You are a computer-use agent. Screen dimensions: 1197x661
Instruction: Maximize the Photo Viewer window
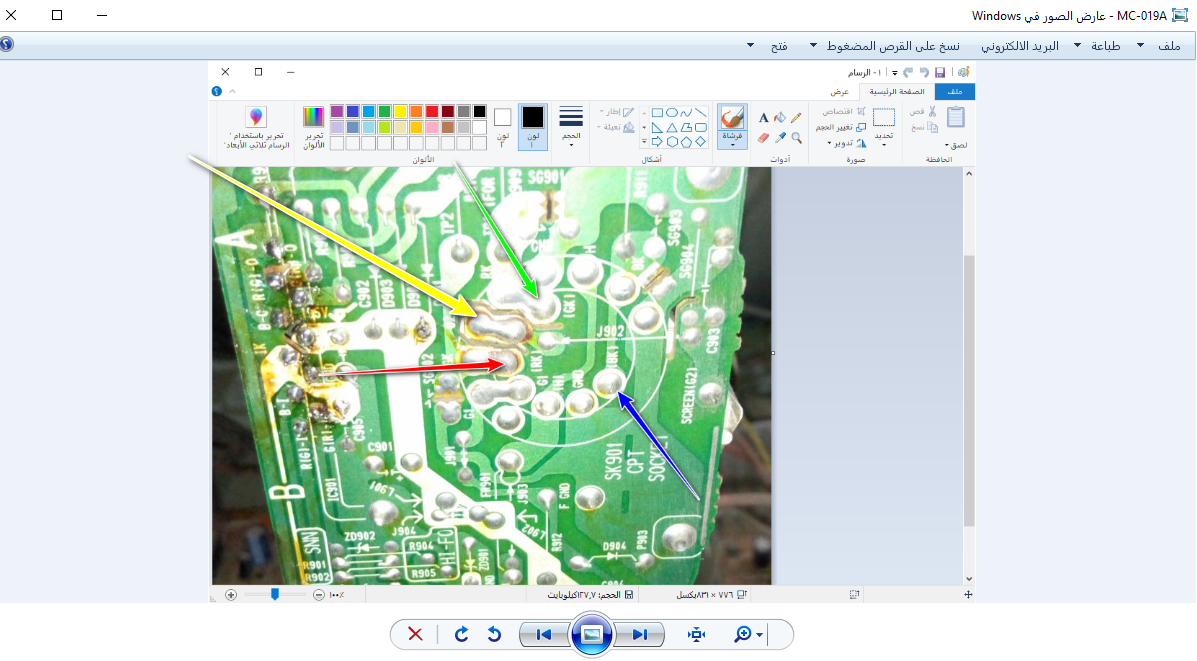tap(57, 15)
